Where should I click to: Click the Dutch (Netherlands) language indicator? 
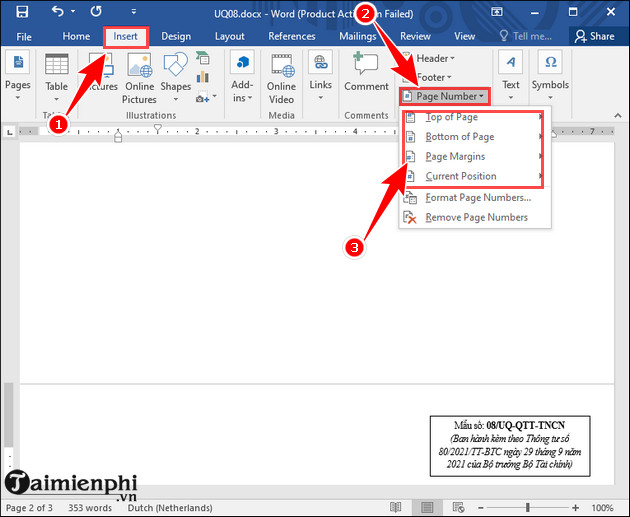click(x=170, y=508)
